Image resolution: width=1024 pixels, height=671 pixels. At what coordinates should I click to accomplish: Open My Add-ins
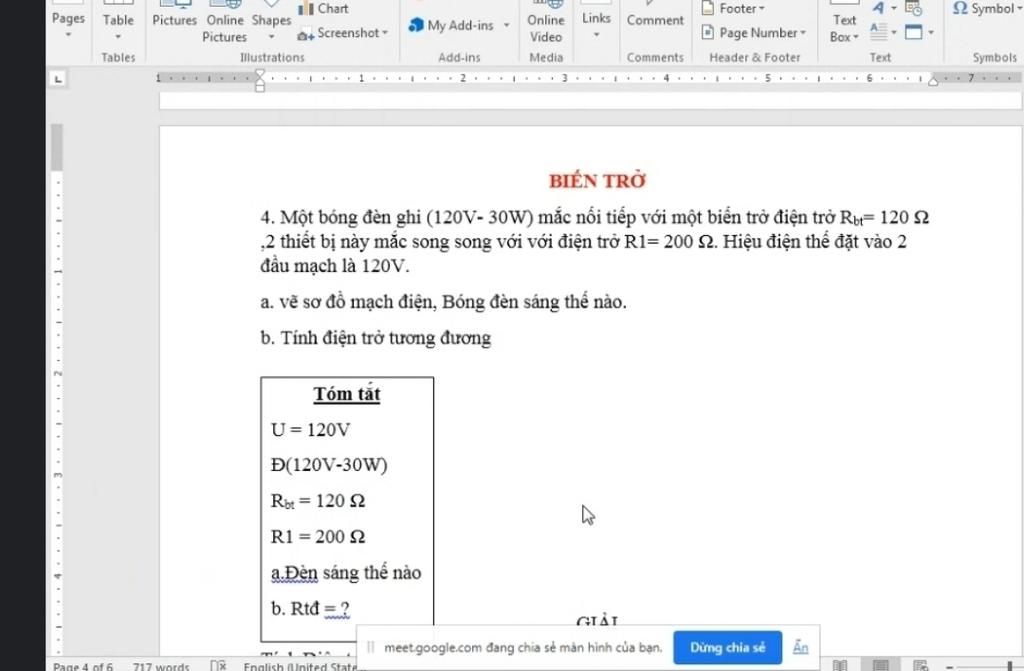453,25
